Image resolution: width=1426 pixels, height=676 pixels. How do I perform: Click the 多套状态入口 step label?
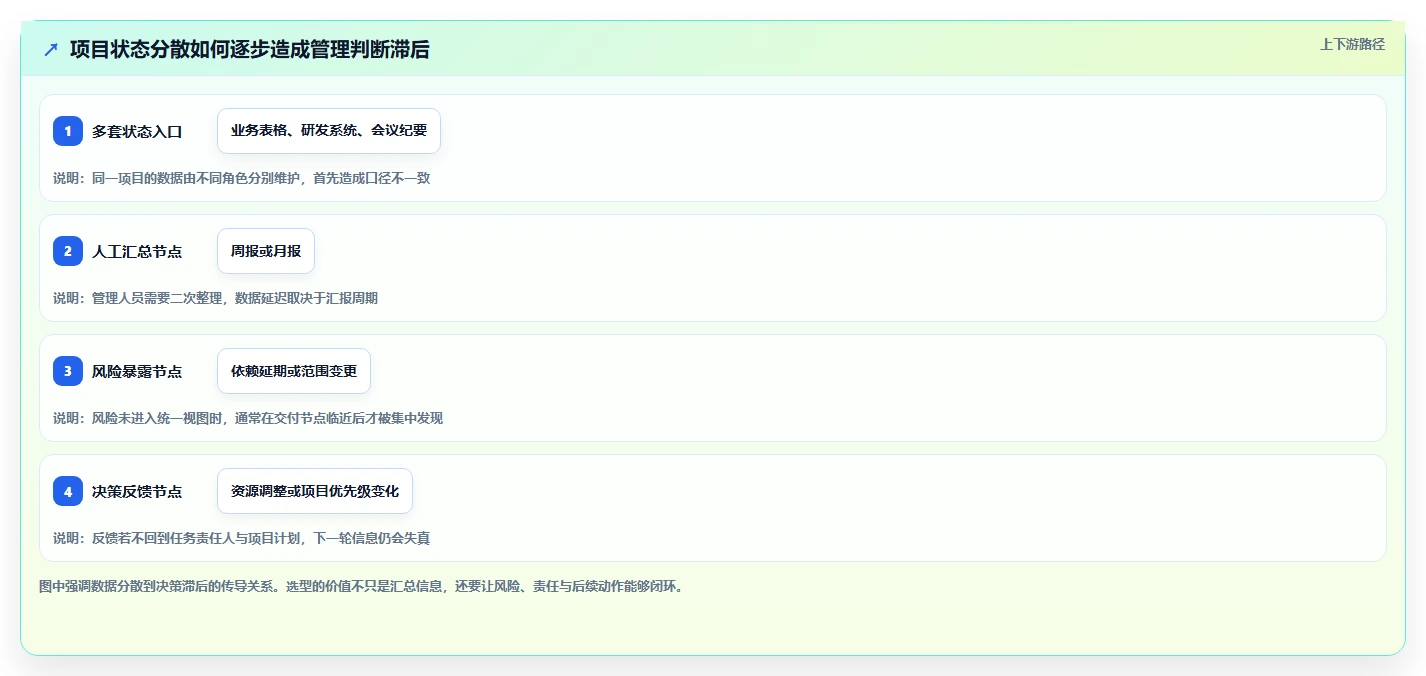point(137,131)
